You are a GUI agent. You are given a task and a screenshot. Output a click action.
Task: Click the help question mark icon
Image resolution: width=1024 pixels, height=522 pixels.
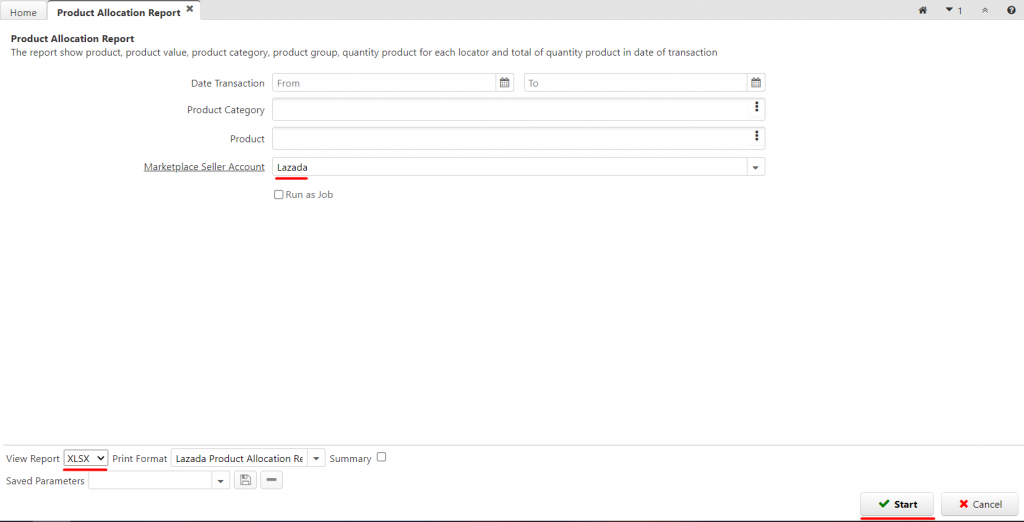(x=1011, y=10)
